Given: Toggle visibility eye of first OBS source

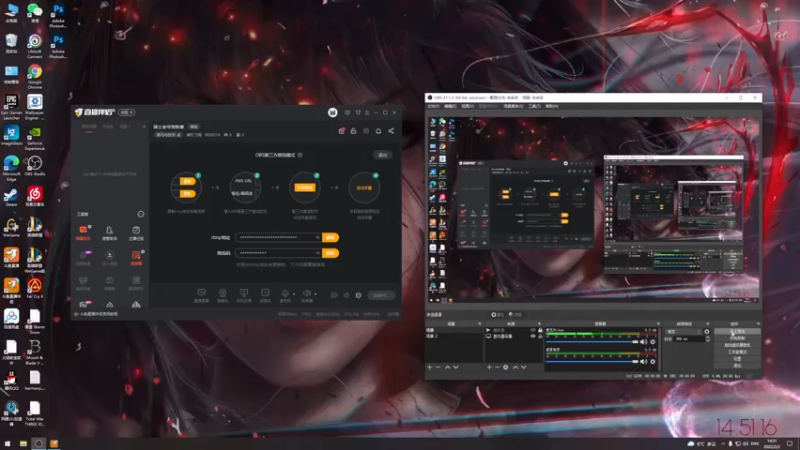Looking at the screenshot, I should coord(533,330).
